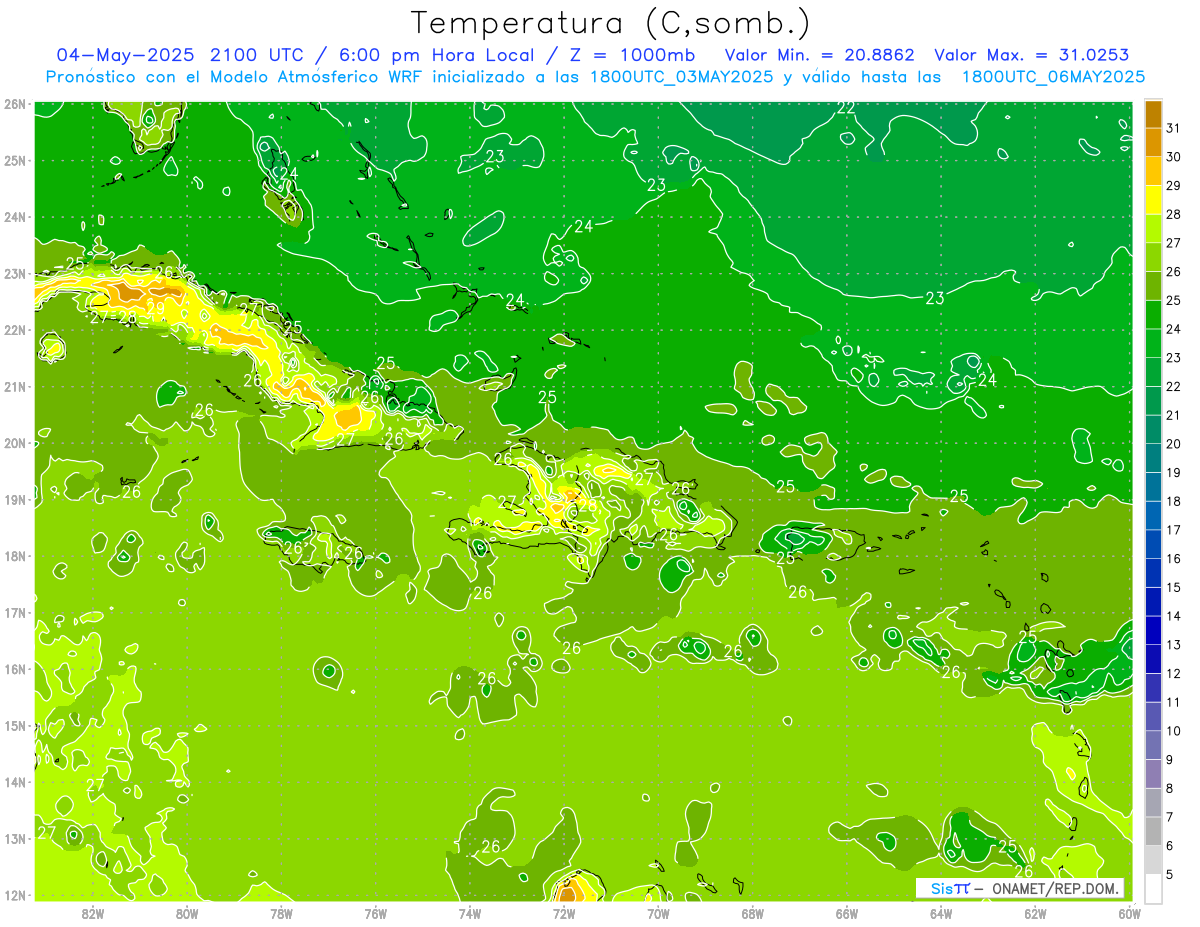The image size is (1200, 927).
Task: Click the '12N' latitude axis label
Action: [14, 895]
